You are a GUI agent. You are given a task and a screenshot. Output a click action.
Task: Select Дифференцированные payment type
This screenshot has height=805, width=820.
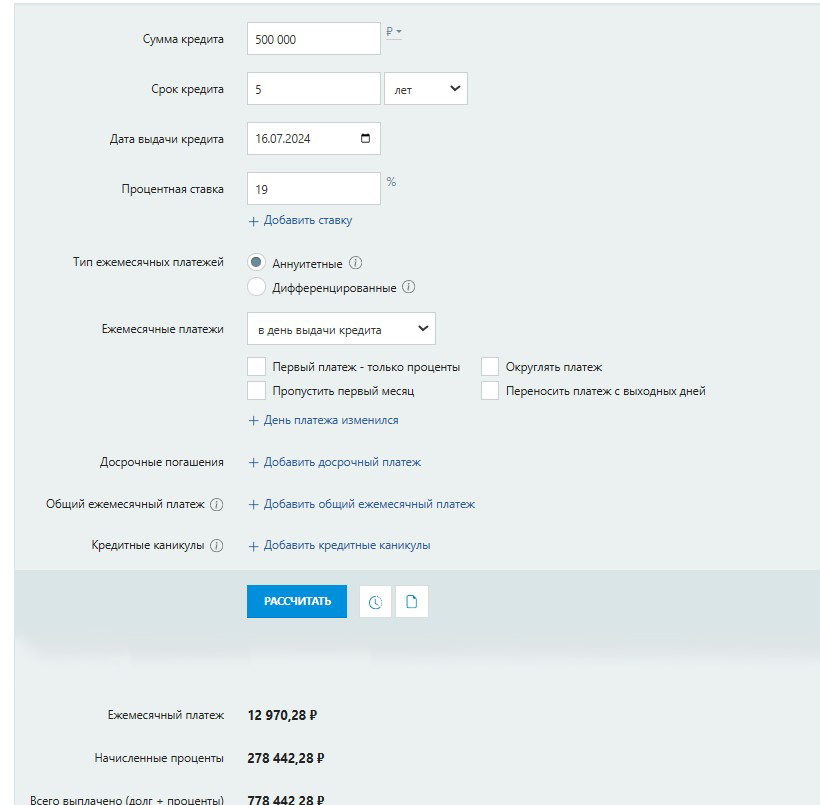pos(256,287)
